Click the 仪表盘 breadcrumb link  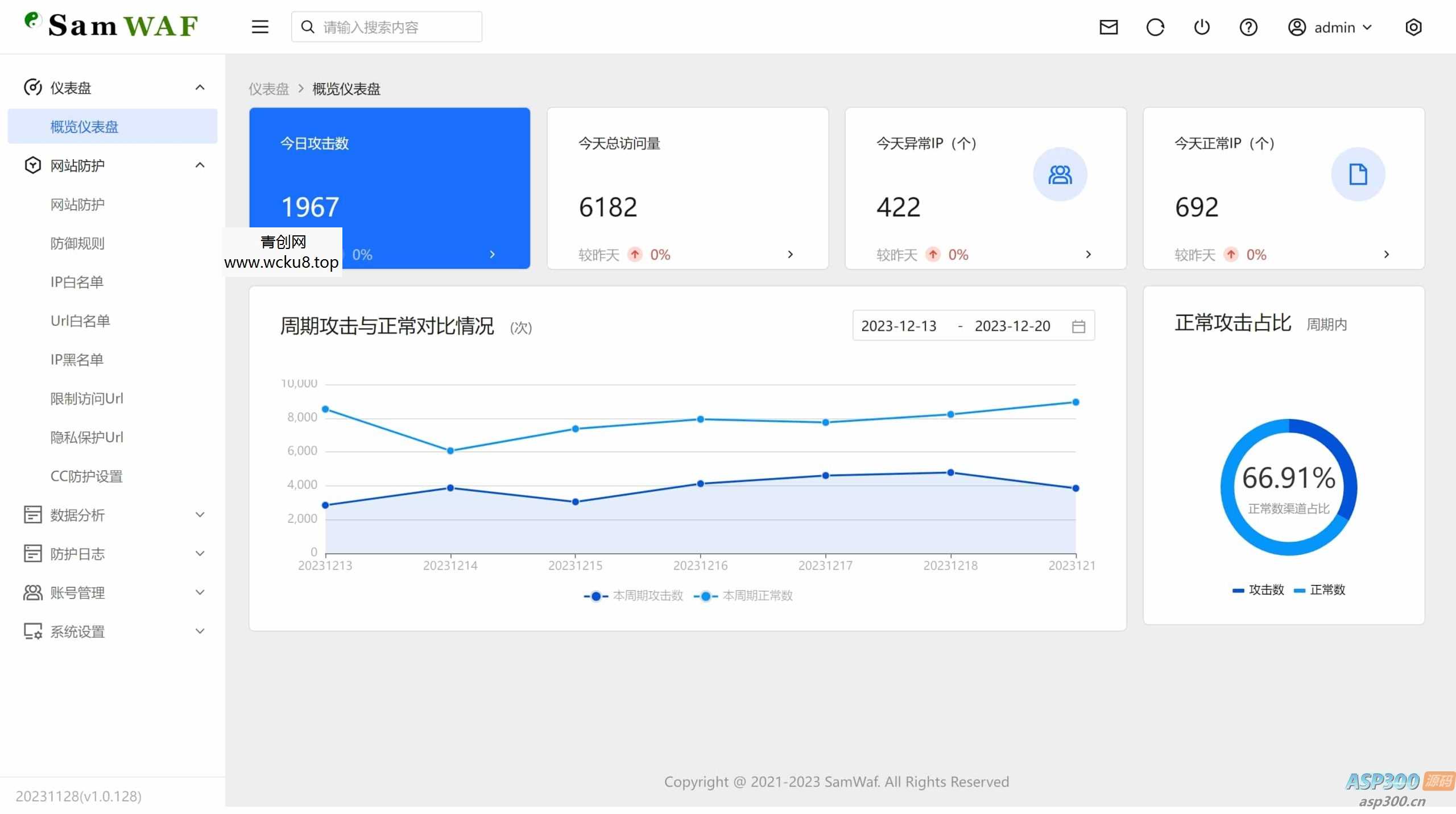[x=268, y=89]
